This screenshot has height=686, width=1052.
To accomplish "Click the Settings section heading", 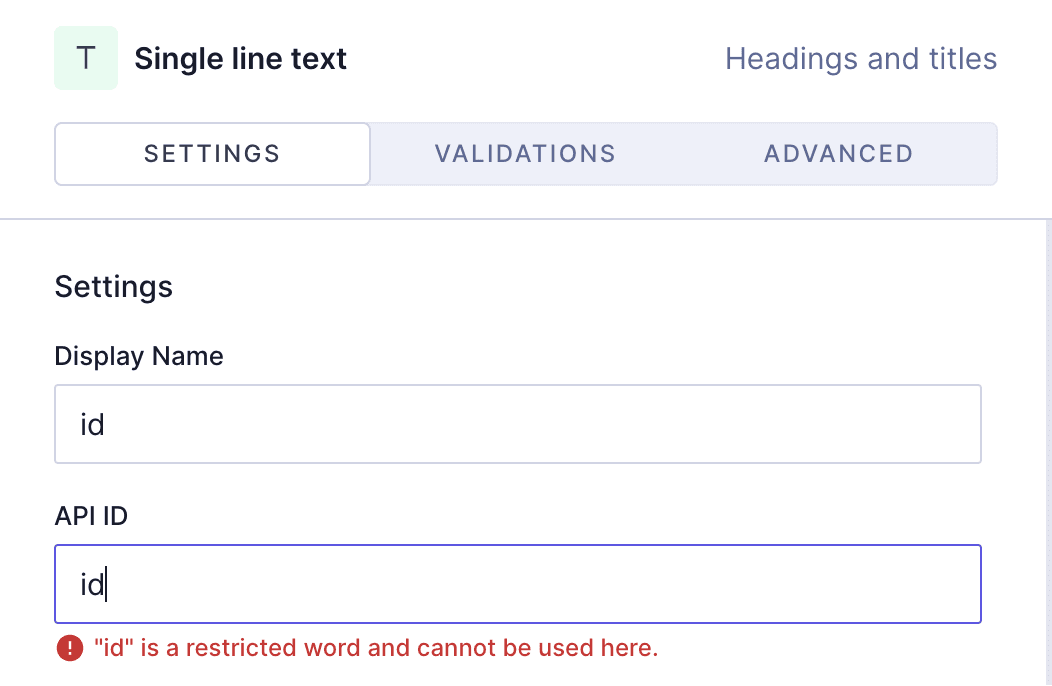I will coord(113,287).
